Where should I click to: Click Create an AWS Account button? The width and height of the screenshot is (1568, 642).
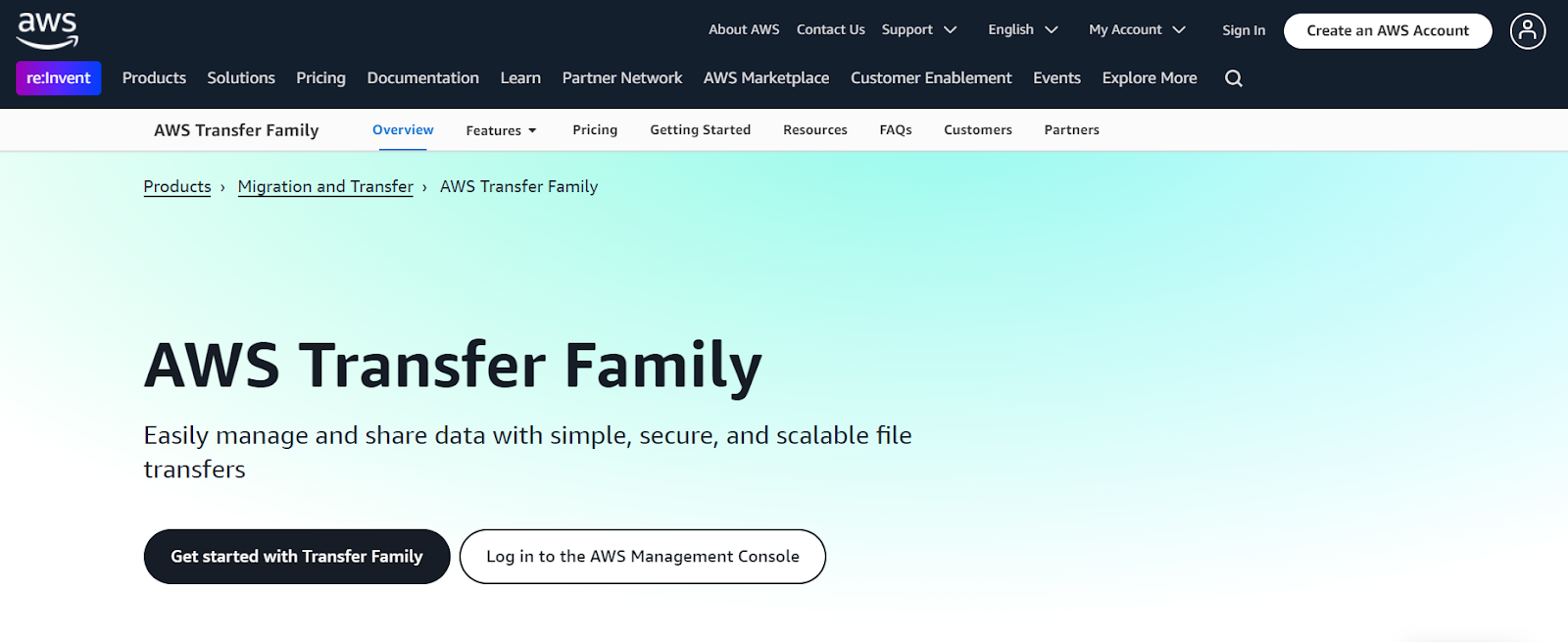click(1388, 30)
